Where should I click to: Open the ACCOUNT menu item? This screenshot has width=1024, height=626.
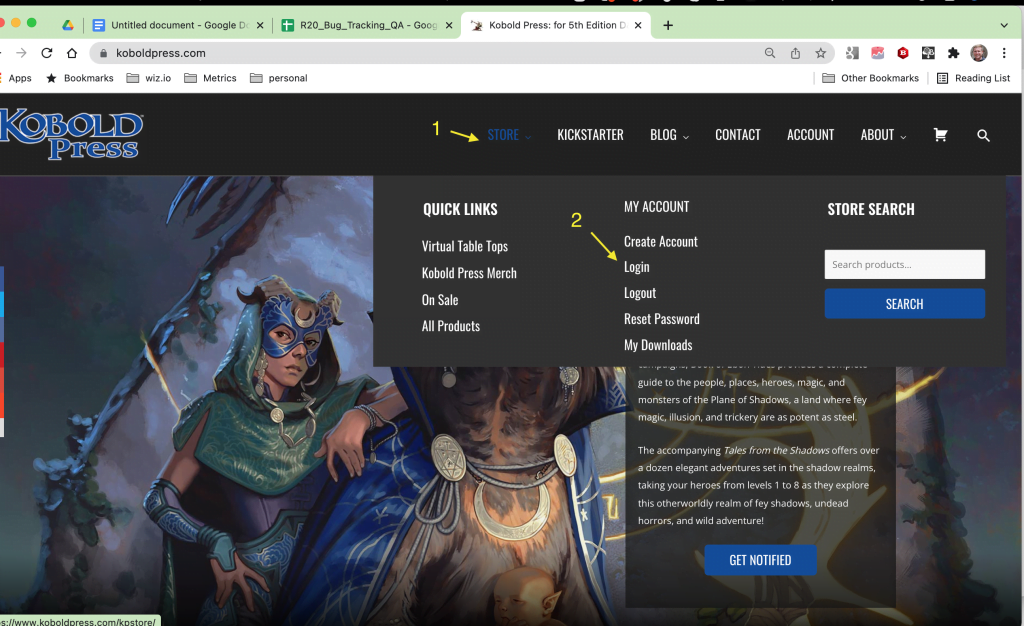point(810,135)
